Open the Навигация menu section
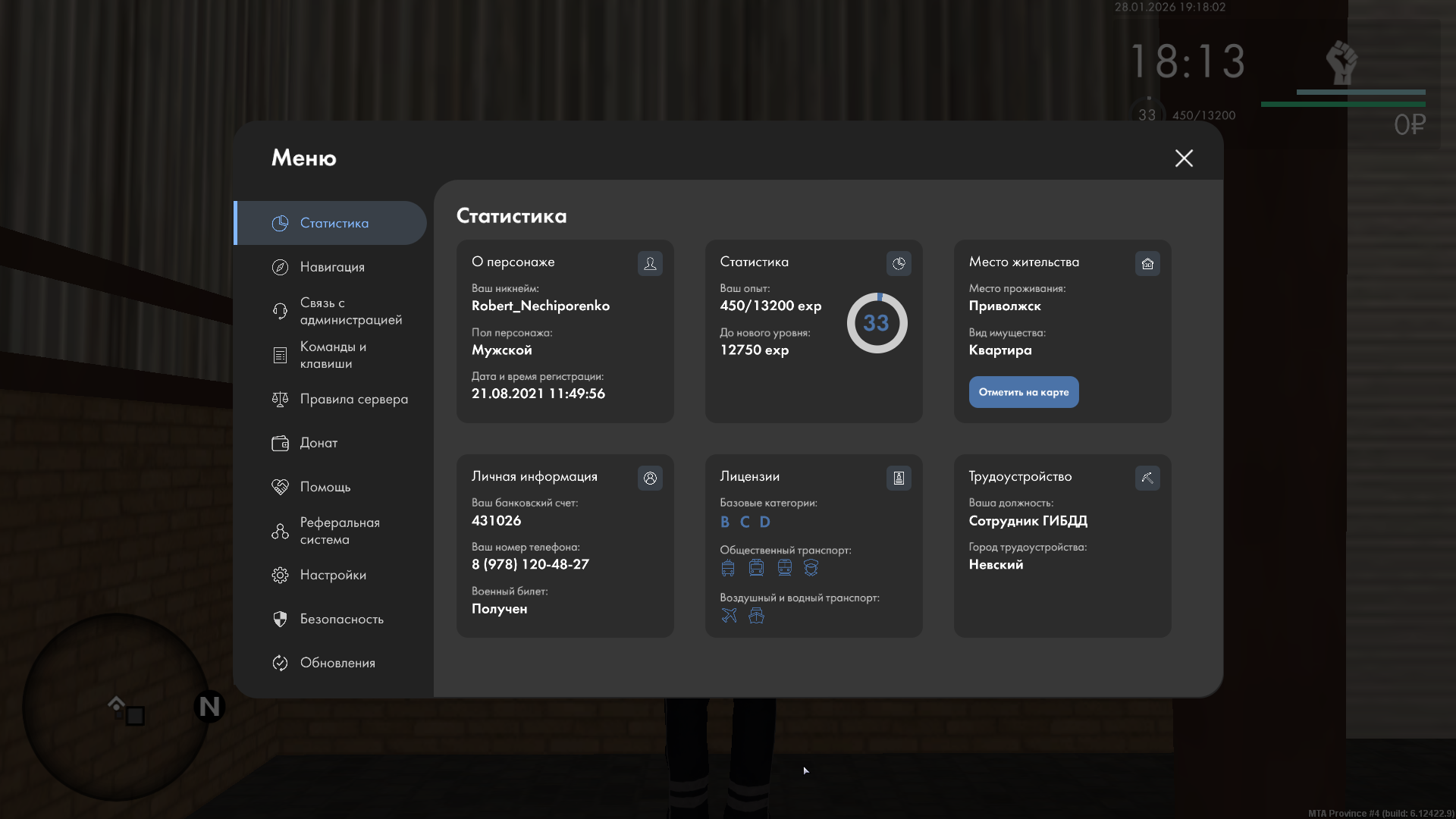The height and width of the screenshot is (819, 1456). (x=332, y=267)
